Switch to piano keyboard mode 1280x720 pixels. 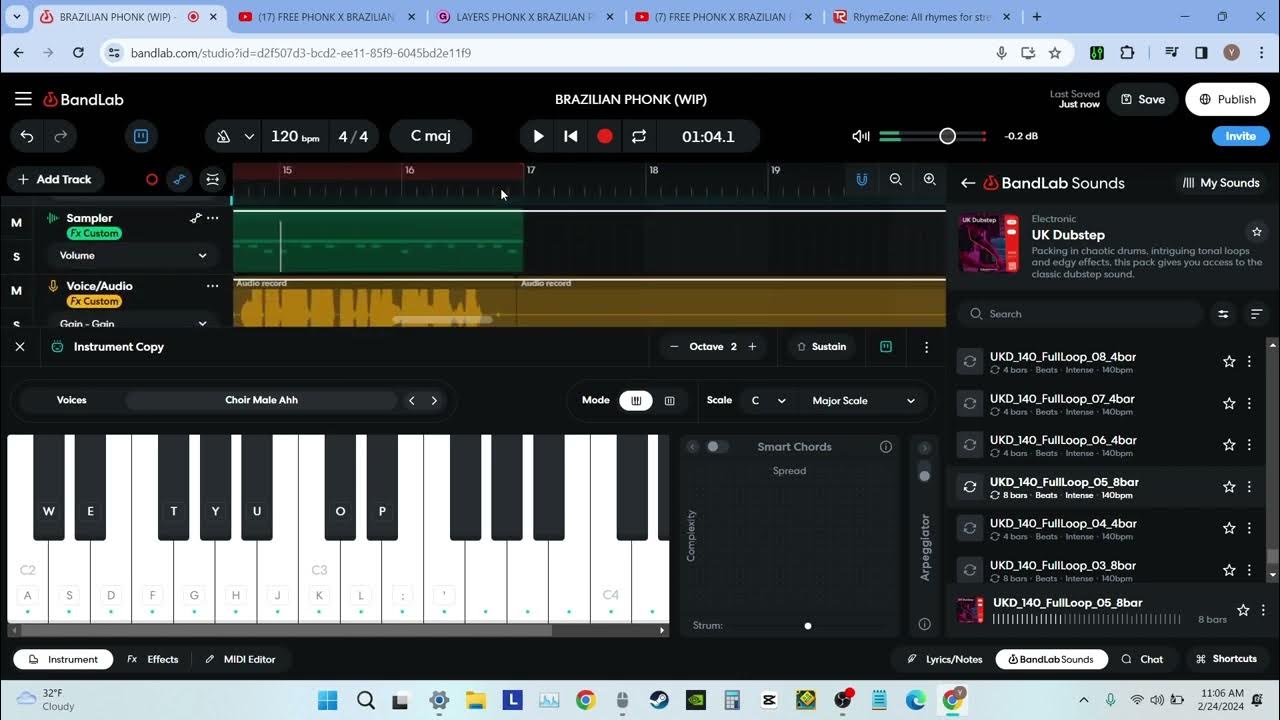pyautogui.click(x=635, y=400)
